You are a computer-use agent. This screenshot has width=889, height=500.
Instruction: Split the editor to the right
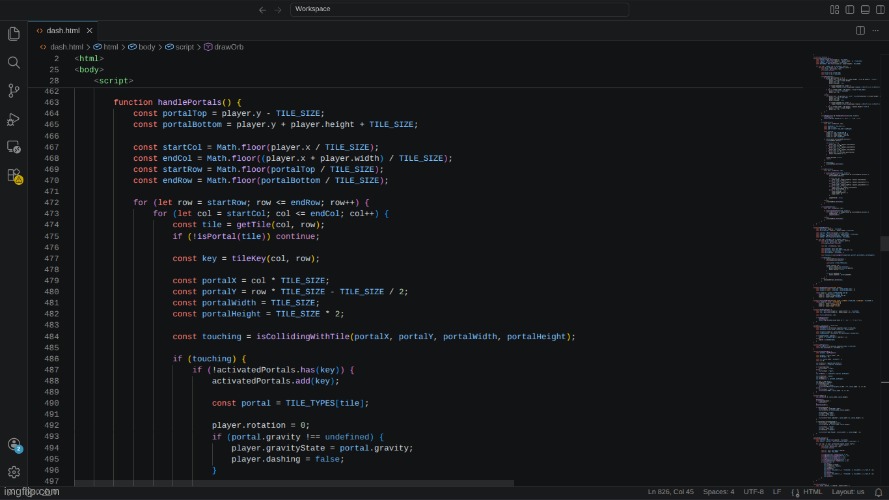[x=860, y=30]
